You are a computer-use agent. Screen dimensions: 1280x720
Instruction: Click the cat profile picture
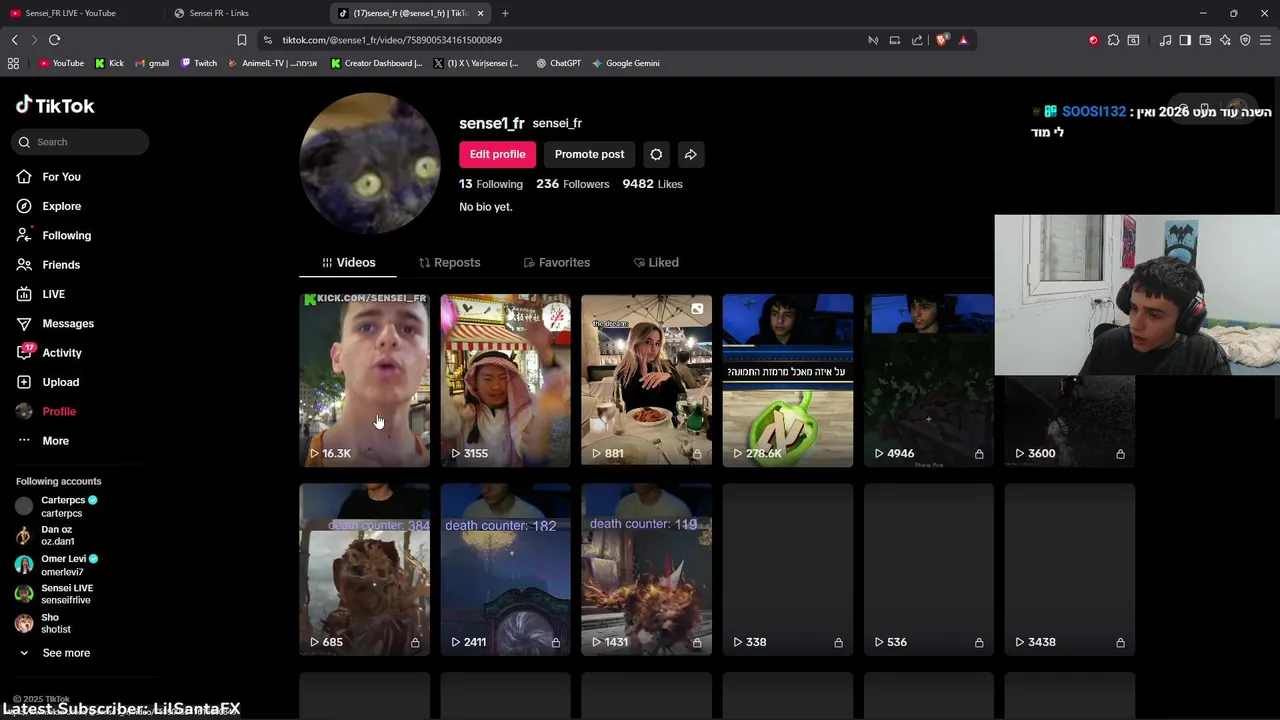370,163
